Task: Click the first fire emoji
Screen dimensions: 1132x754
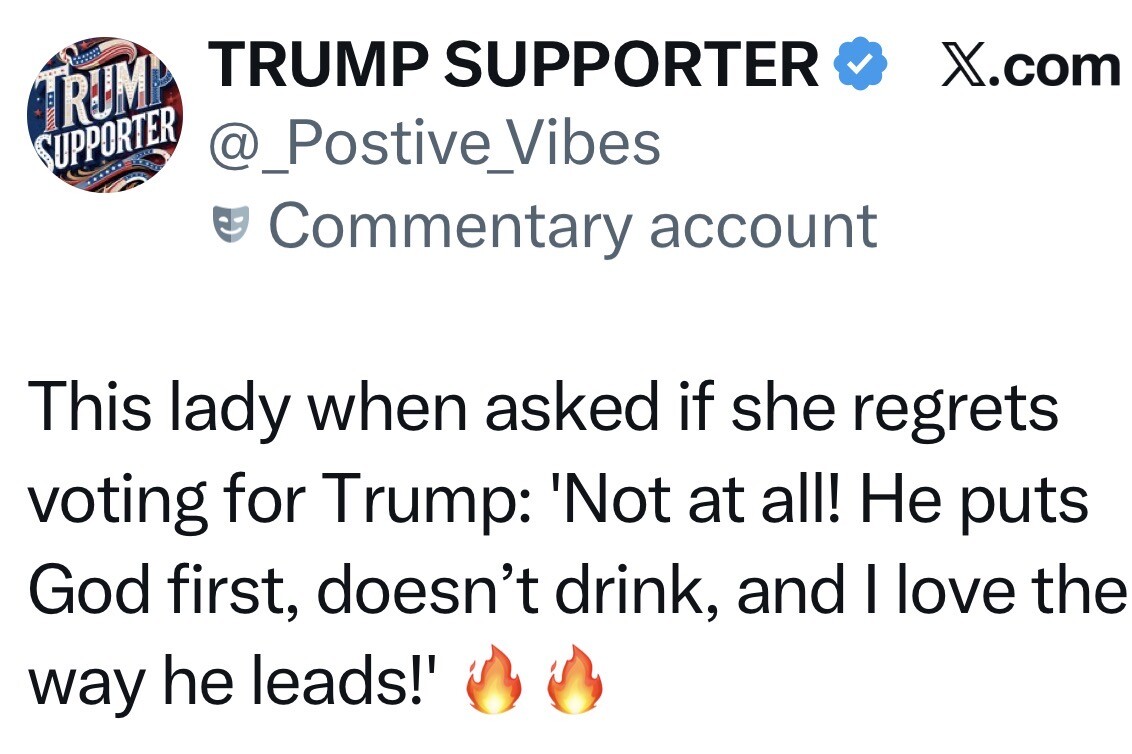Action: pos(493,679)
